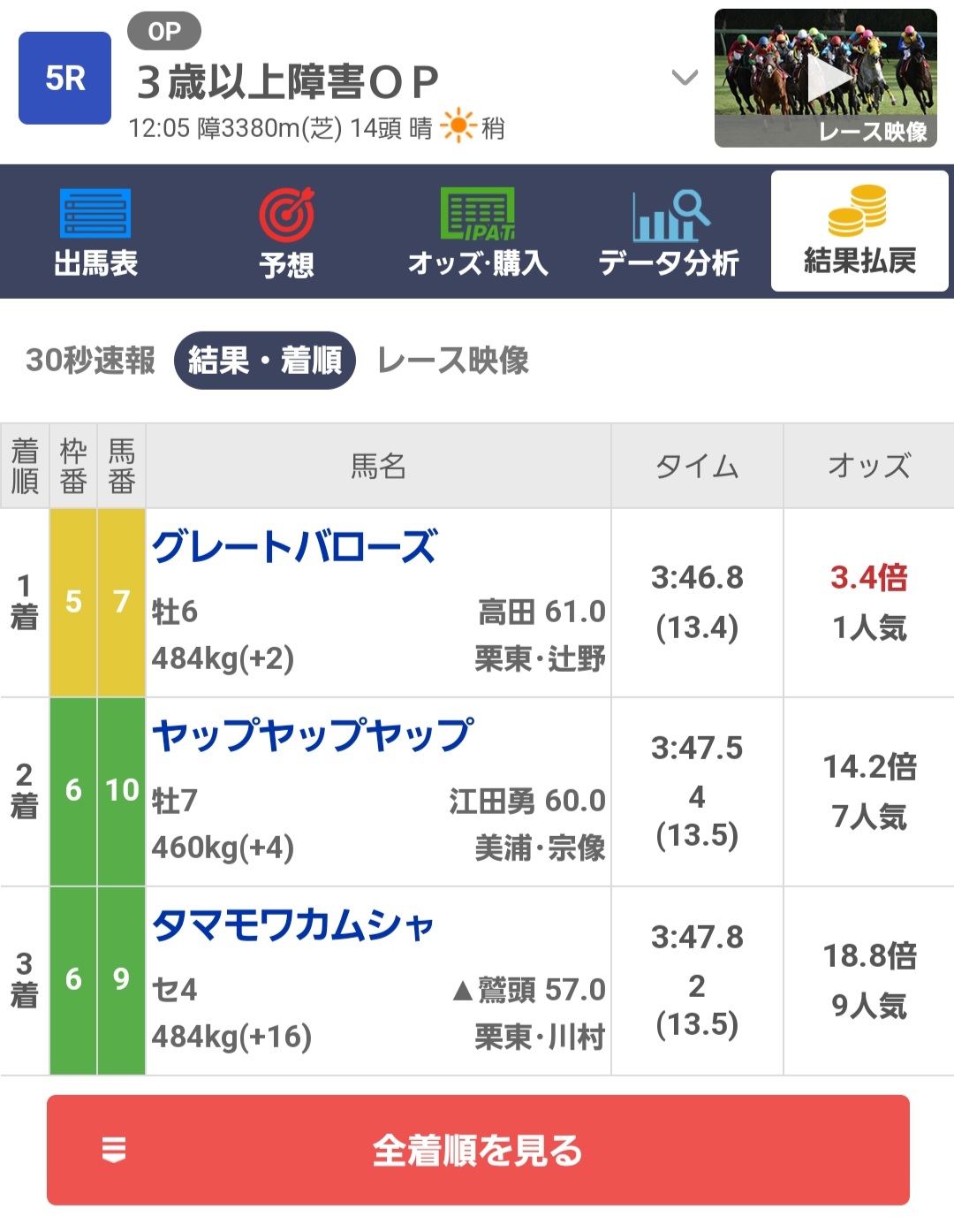The image size is (954, 1232).
Task: Switch to the 30秒速報 tab
Action: coord(90,361)
